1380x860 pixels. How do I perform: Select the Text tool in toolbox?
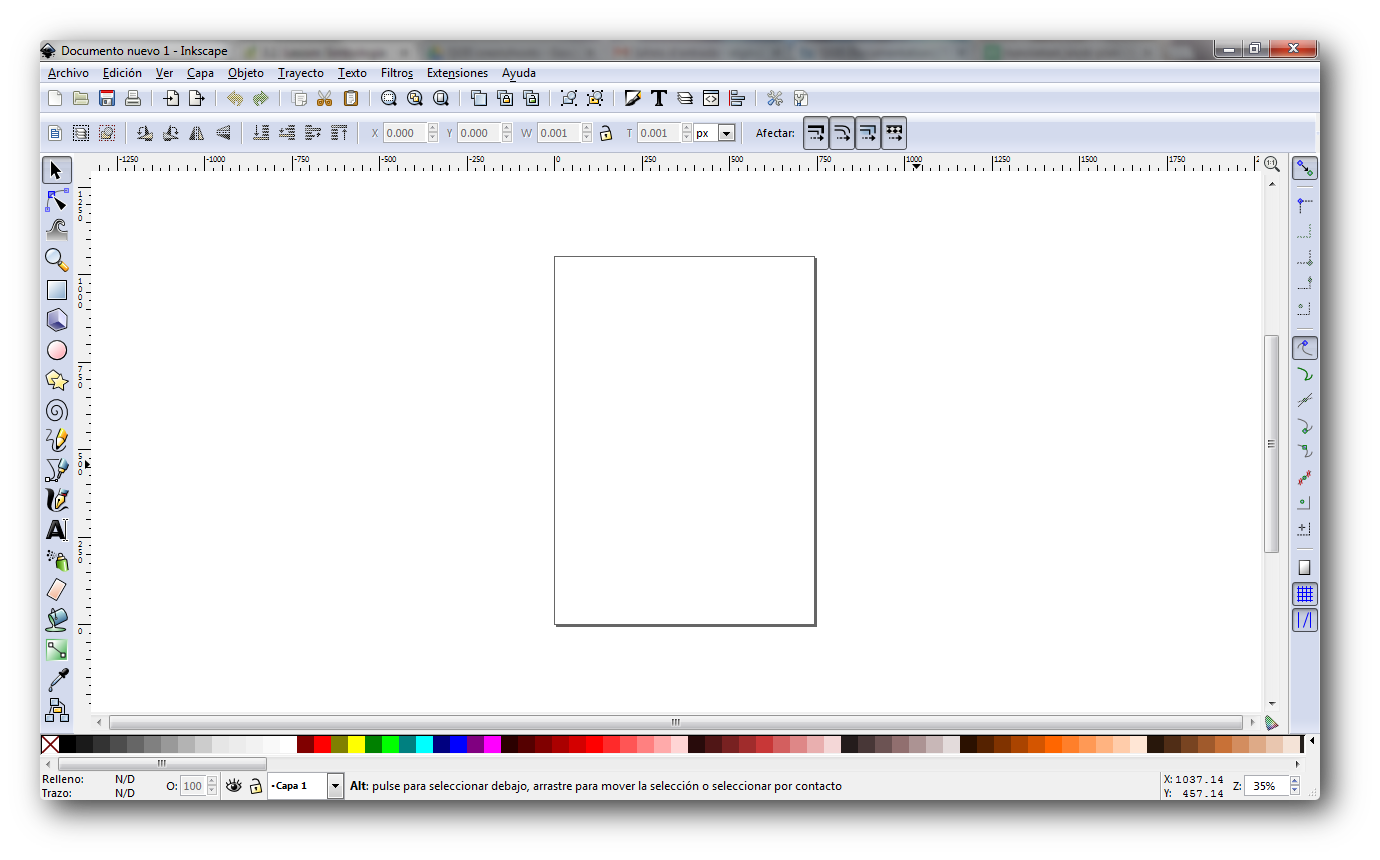tap(57, 530)
